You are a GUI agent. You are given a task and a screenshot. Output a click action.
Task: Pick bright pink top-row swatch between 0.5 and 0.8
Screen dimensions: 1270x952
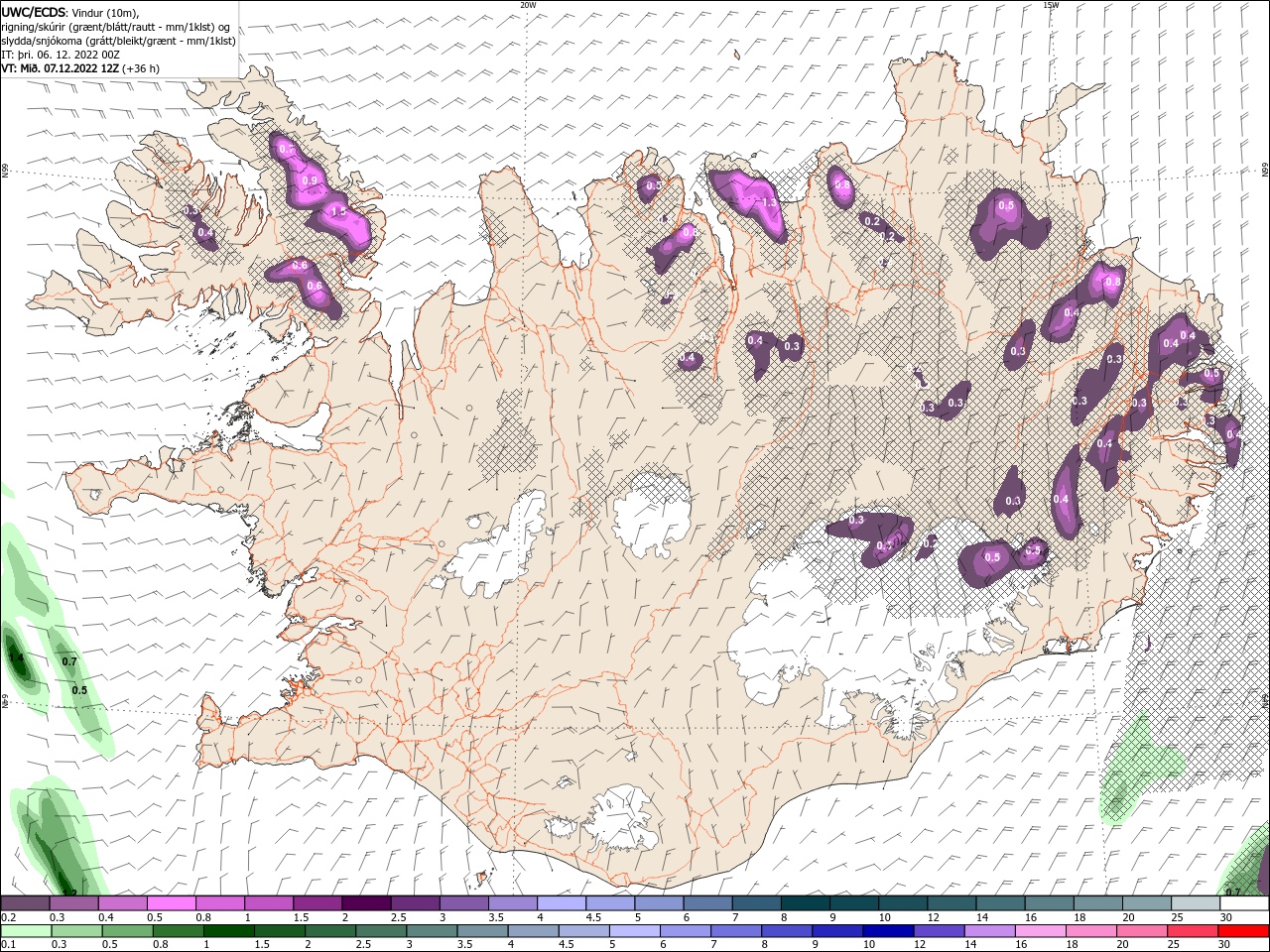point(171,903)
